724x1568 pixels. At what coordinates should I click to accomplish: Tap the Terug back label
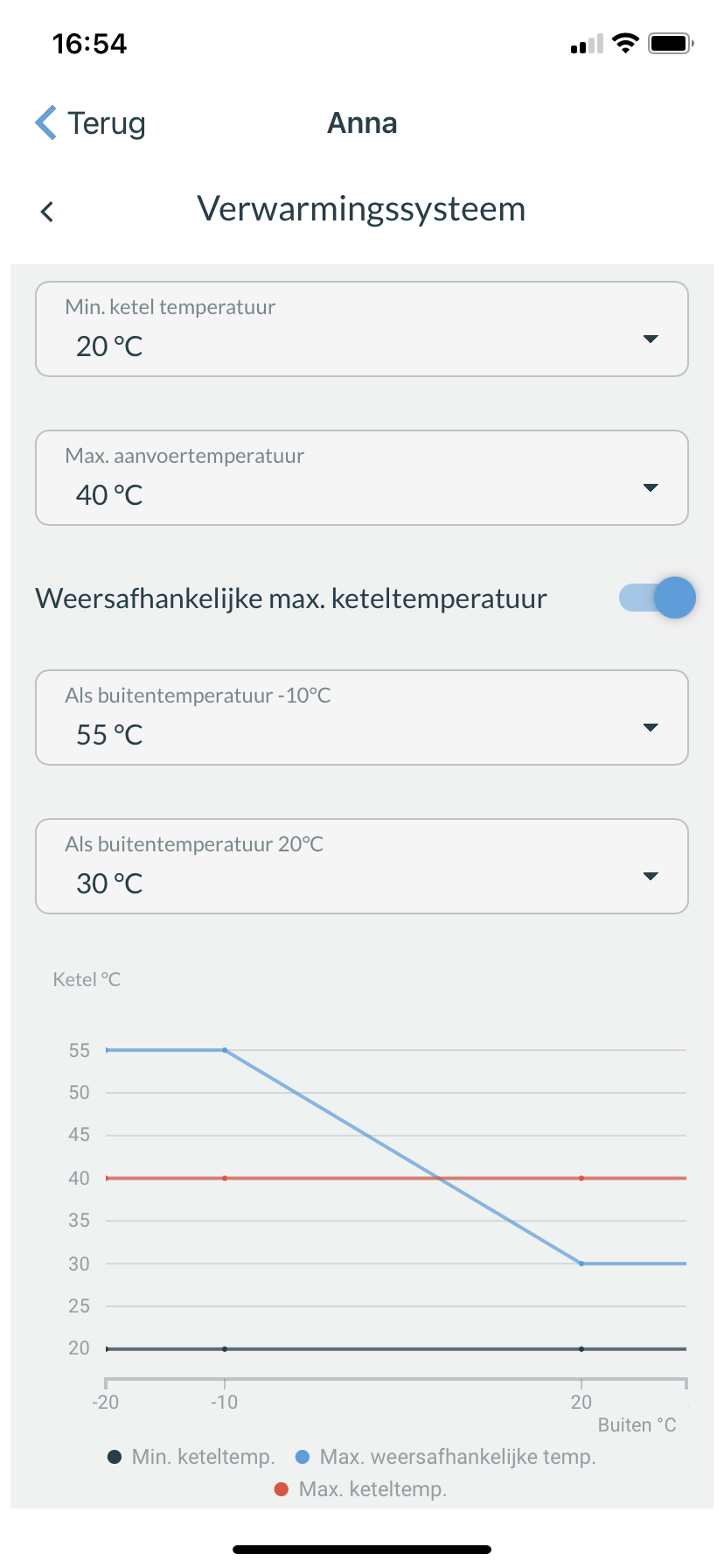107,123
